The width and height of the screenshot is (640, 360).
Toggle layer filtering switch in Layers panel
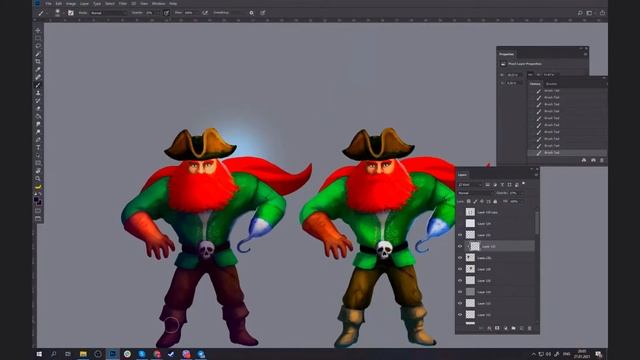pyautogui.click(x=523, y=183)
